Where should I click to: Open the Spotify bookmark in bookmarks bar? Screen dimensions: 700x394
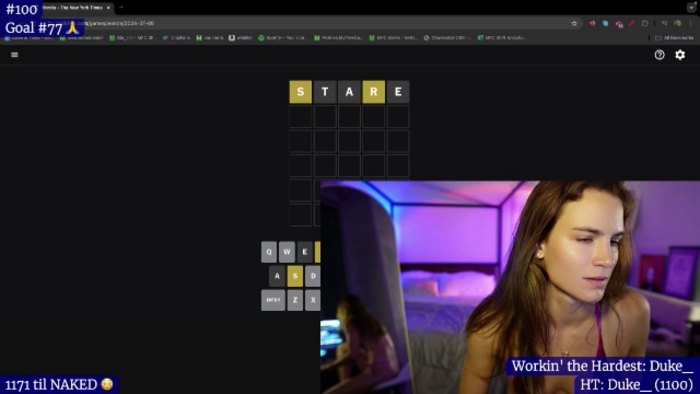tap(283, 38)
